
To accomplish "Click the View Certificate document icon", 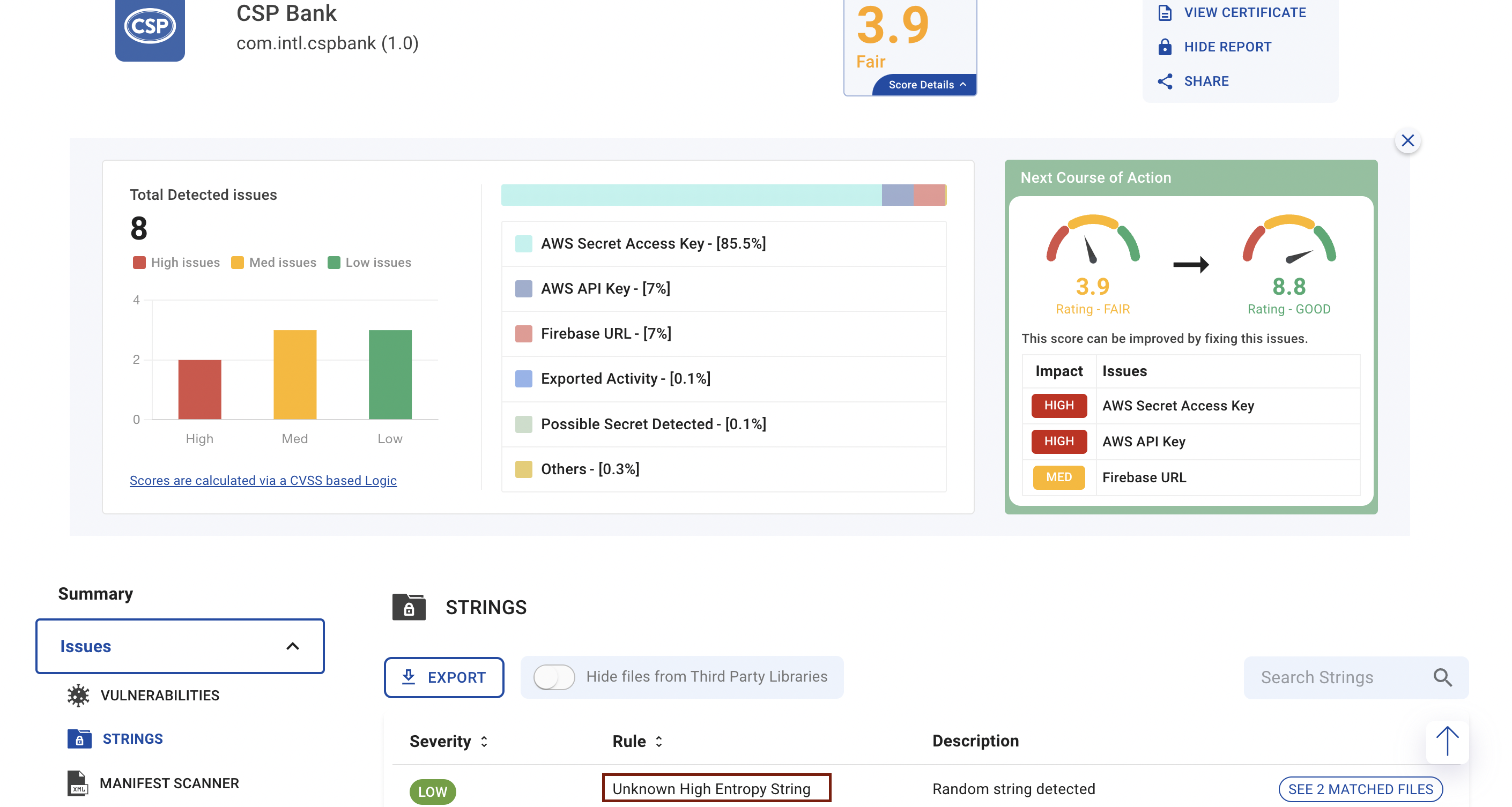I will [1165, 12].
